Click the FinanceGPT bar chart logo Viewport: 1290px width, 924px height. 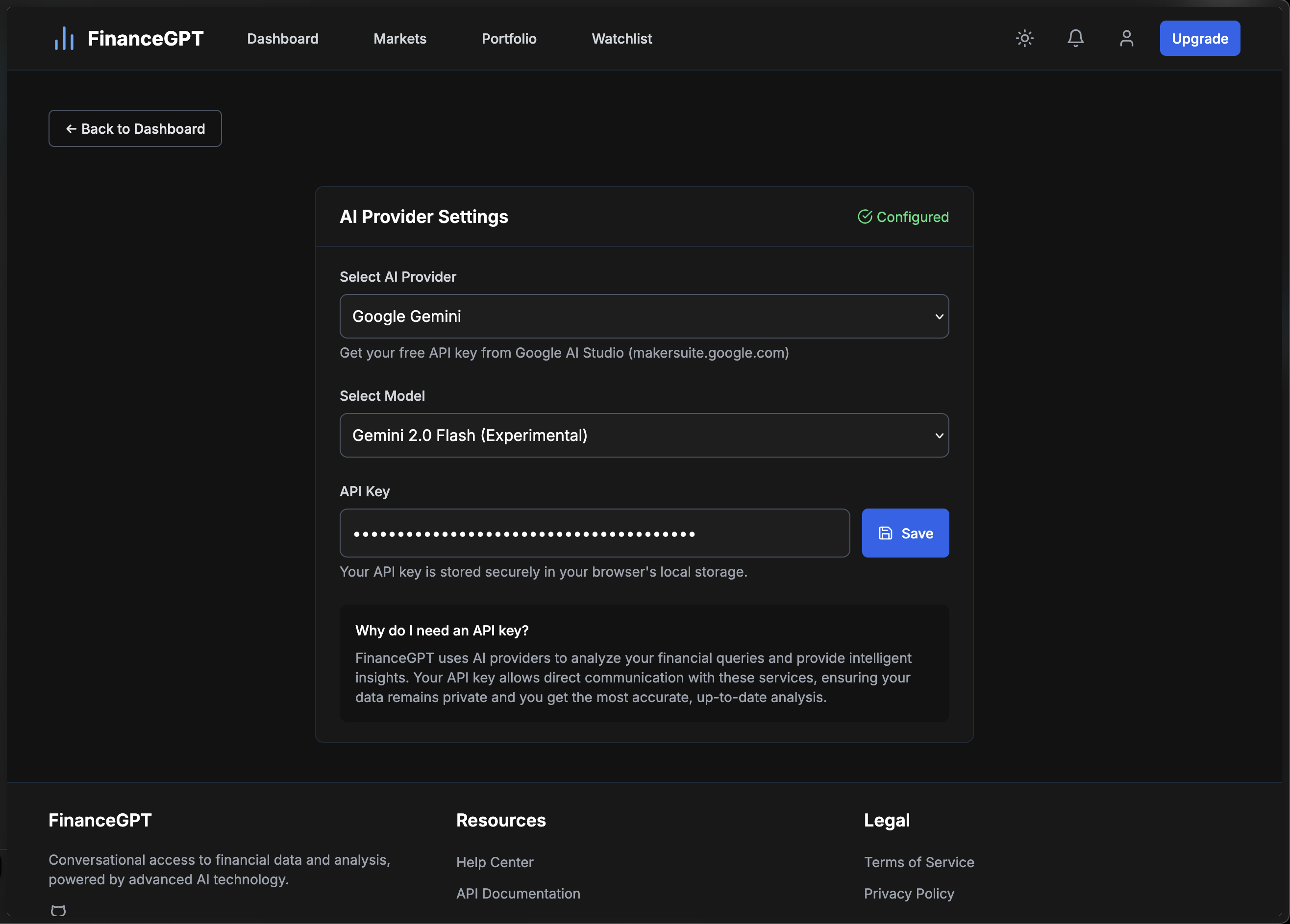[x=64, y=39]
